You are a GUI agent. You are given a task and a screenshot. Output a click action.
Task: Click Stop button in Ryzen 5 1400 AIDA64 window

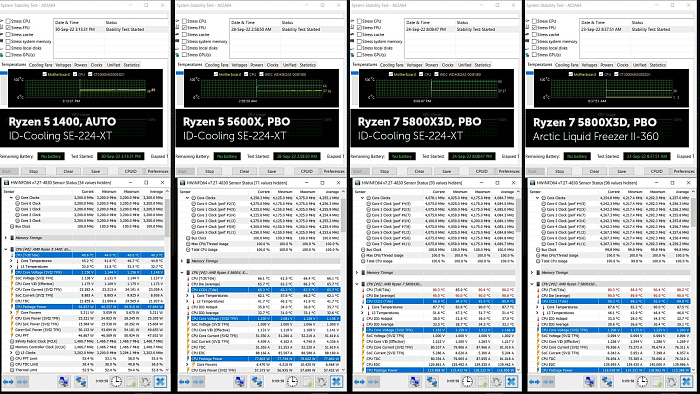[33, 171]
